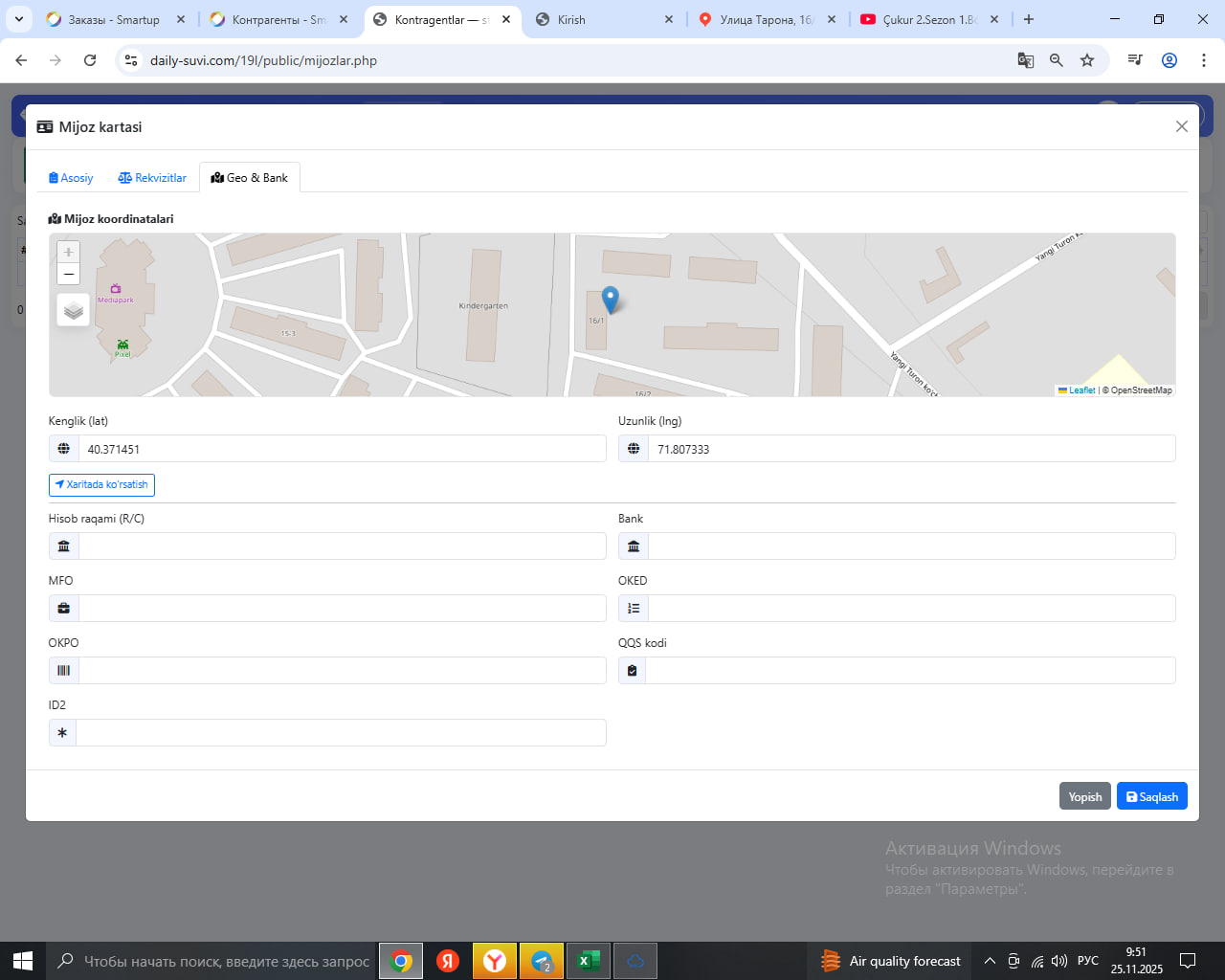Zoom in on the map

tap(68, 252)
